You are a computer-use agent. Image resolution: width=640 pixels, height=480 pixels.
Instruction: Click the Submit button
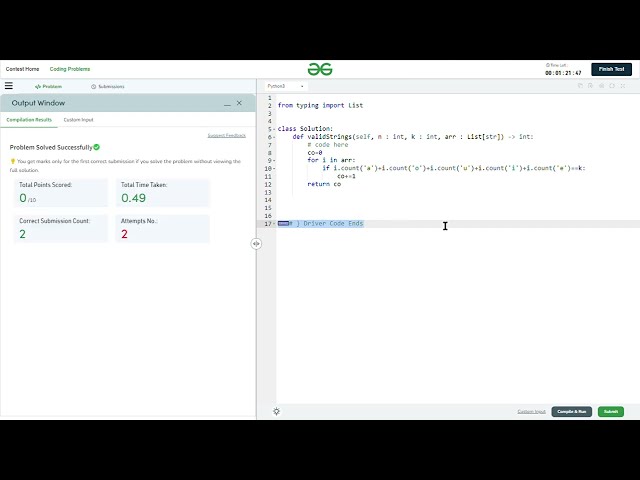click(611, 411)
